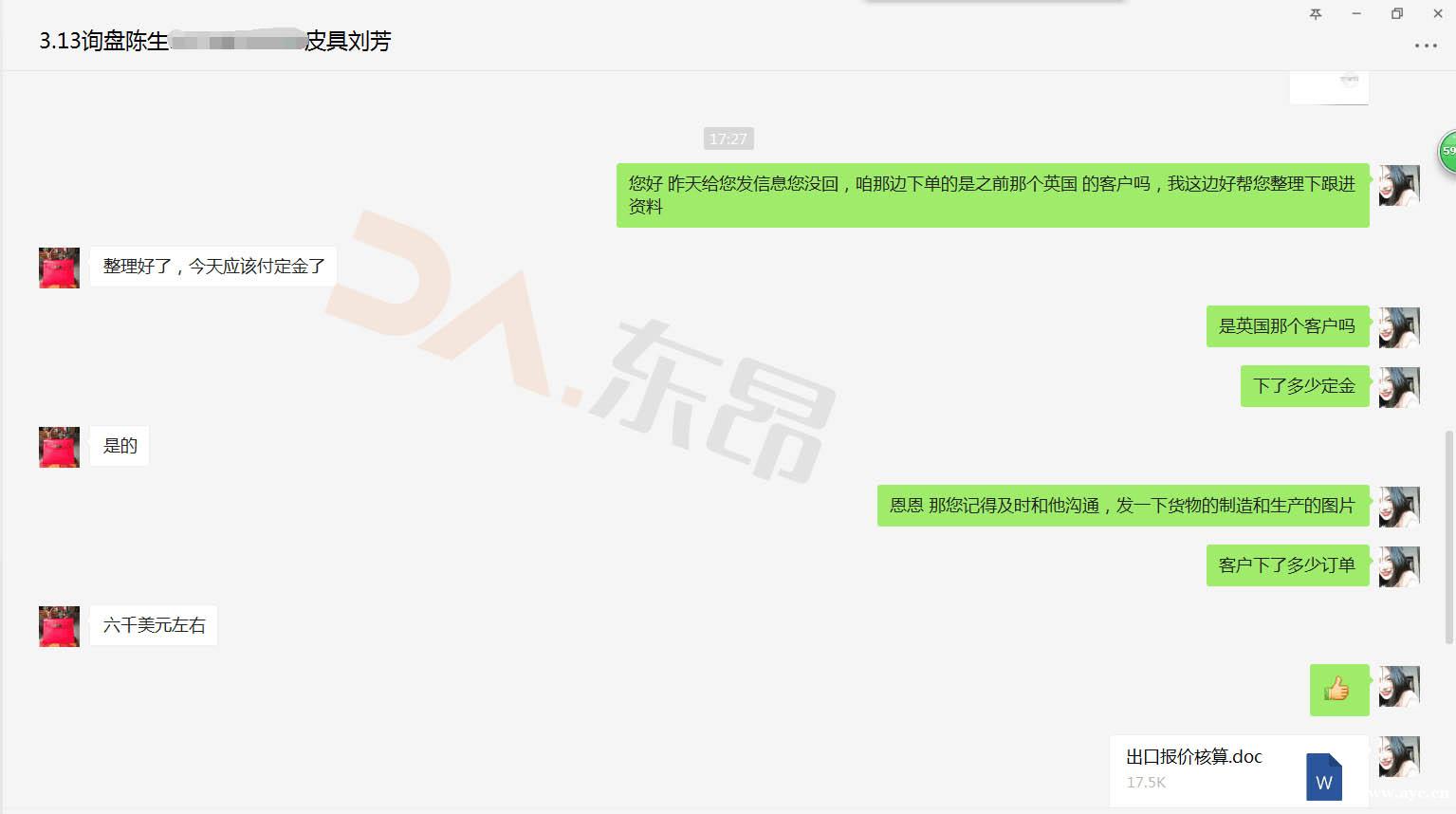Maximize the chat window
The image size is (1456, 814).
pos(1396,14)
